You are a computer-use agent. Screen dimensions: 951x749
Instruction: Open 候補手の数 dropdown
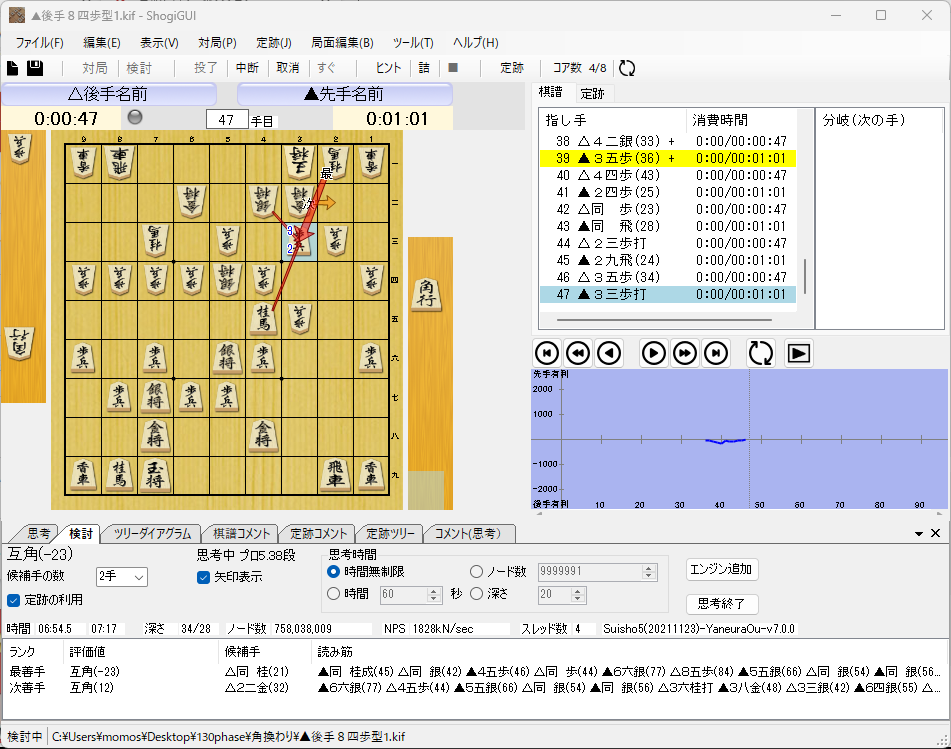click(122, 577)
